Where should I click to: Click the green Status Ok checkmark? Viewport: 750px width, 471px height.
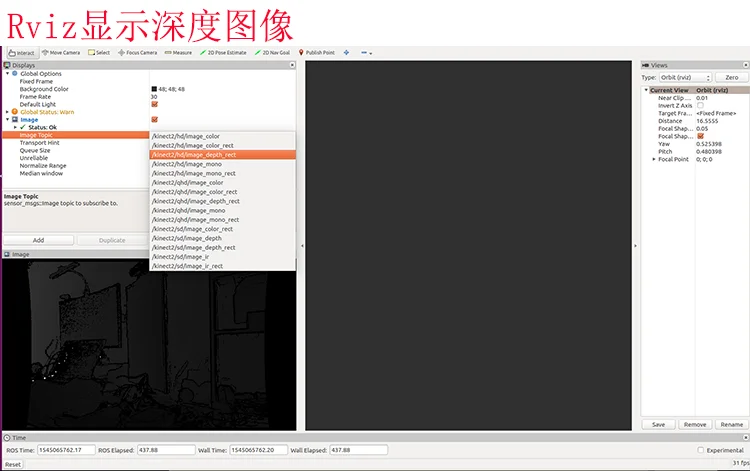(x=22, y=127)
